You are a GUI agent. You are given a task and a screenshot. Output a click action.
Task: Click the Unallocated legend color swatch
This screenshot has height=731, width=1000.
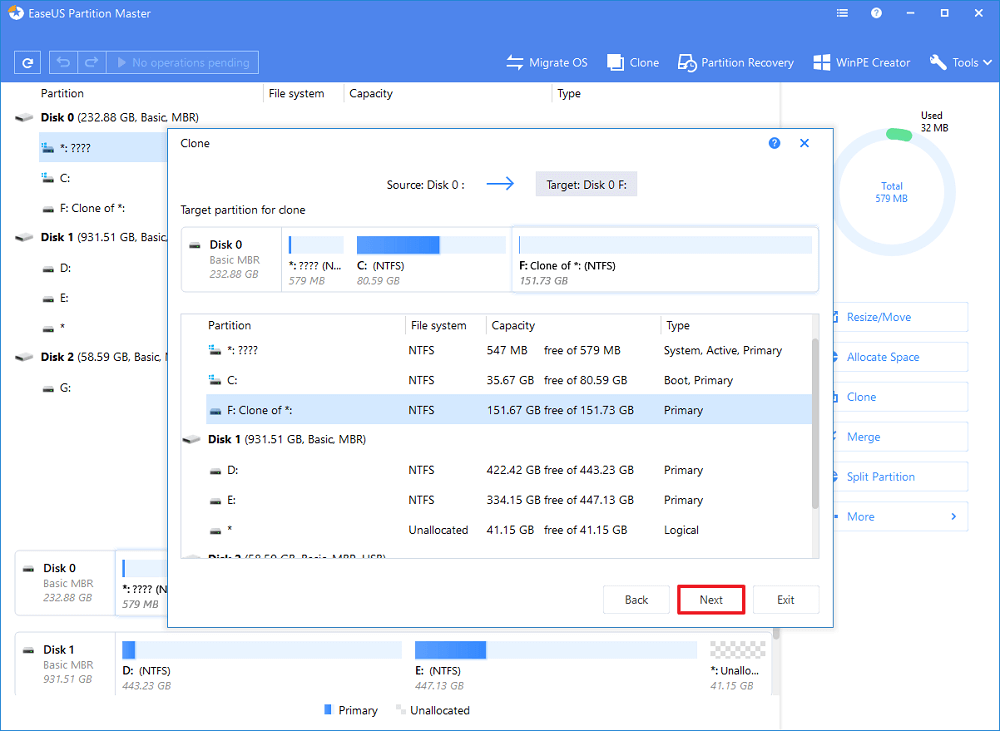(x=401, y=709)
